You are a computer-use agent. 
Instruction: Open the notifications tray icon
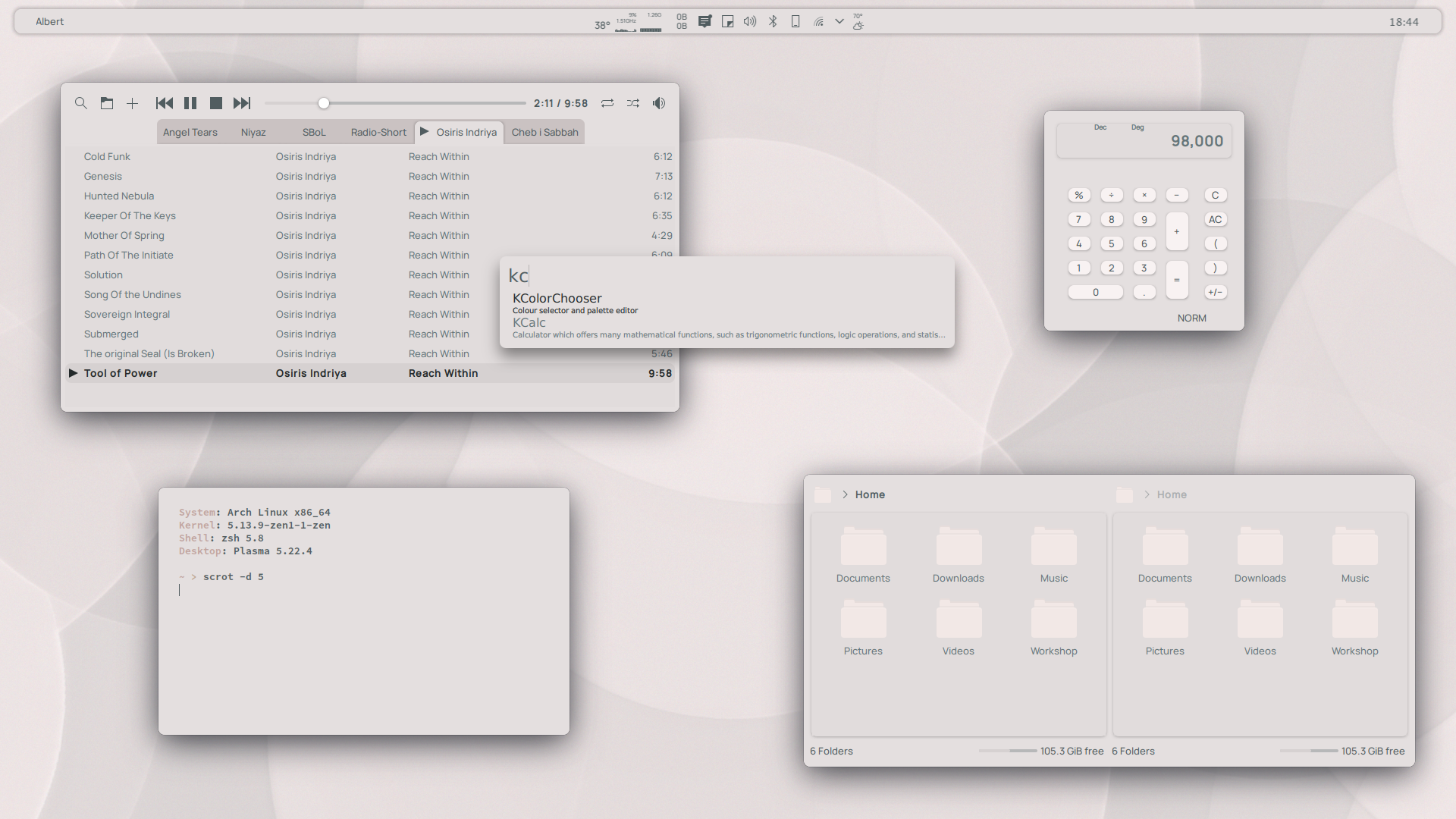pos(704,21)
